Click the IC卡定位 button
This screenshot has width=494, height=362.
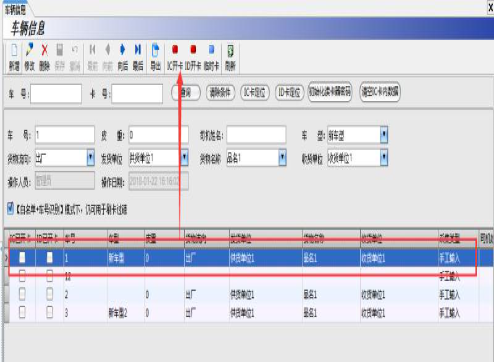coord(255,92)
